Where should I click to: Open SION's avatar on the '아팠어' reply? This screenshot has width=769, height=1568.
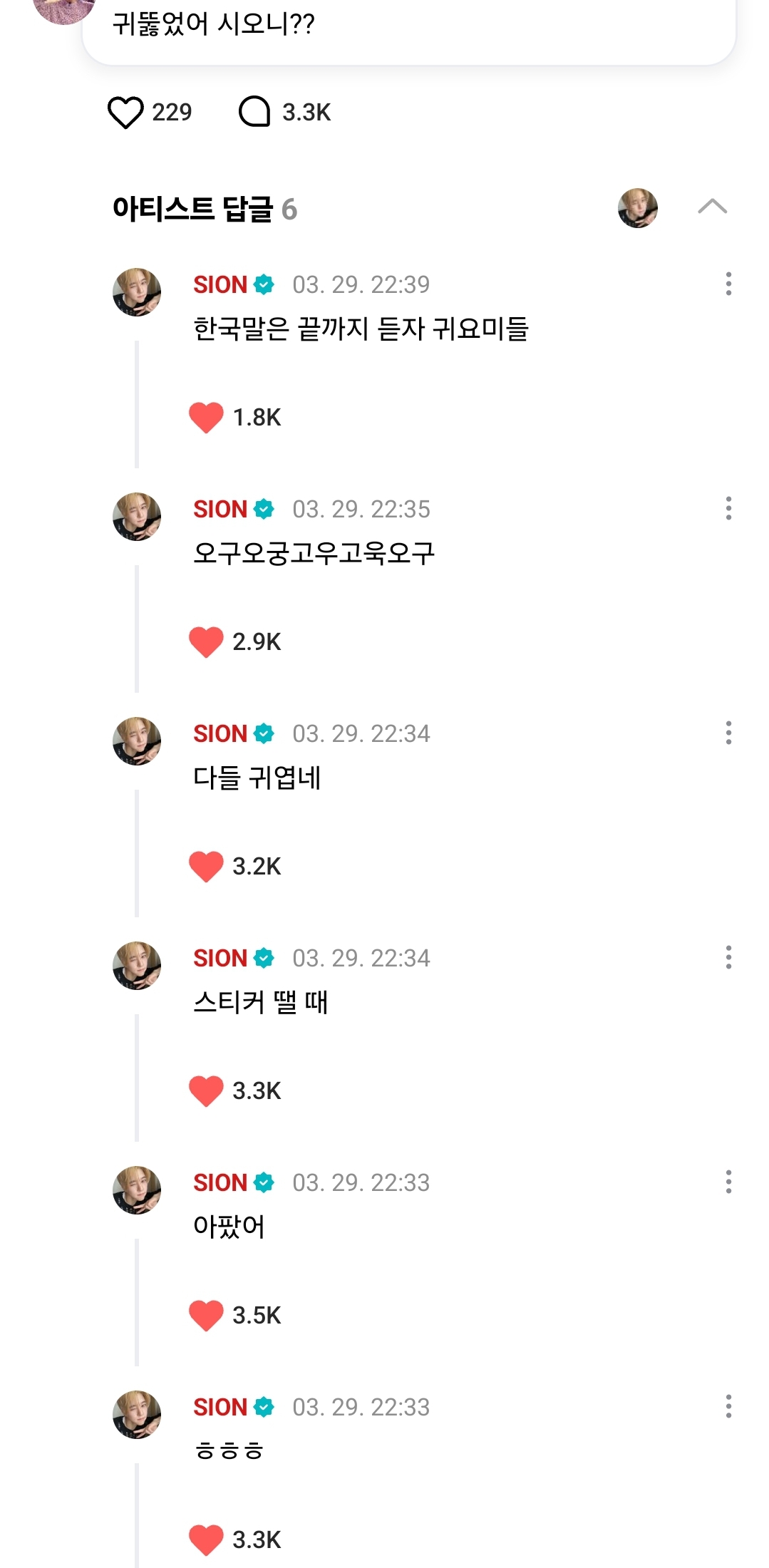[137, 1190]
